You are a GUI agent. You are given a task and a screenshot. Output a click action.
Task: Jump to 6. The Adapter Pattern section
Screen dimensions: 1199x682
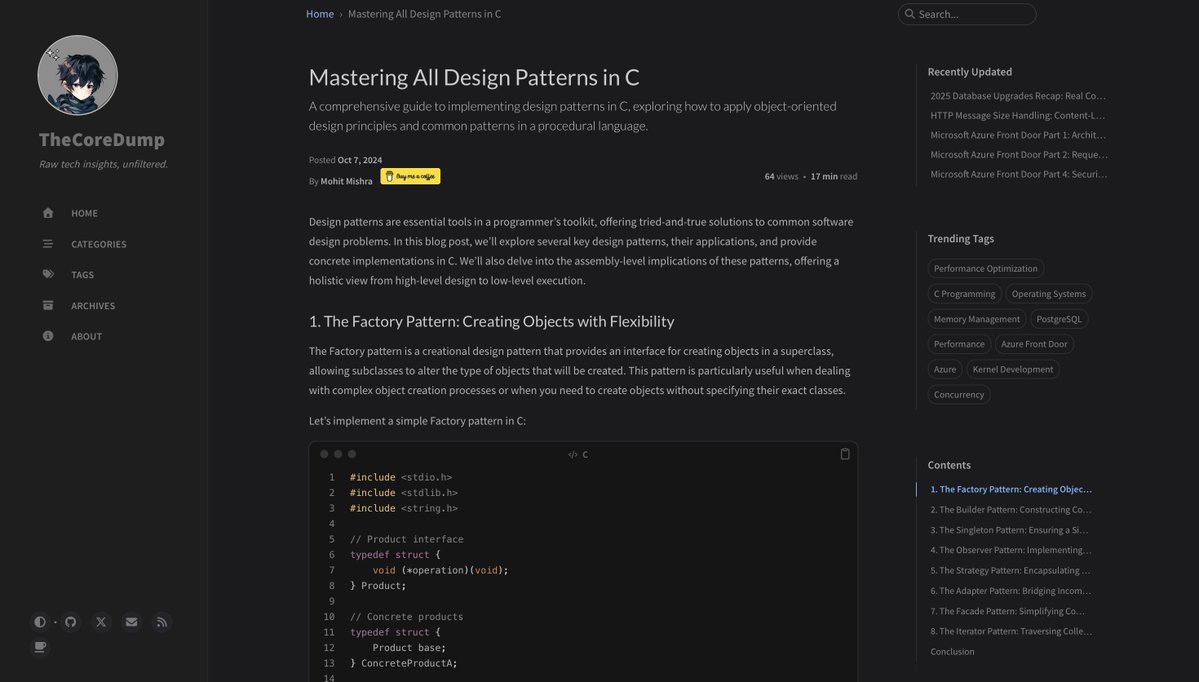point(1011,590)
